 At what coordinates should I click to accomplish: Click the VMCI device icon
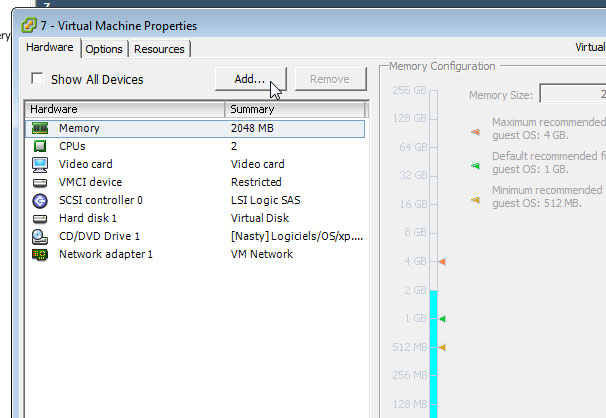tap(40, 182)
